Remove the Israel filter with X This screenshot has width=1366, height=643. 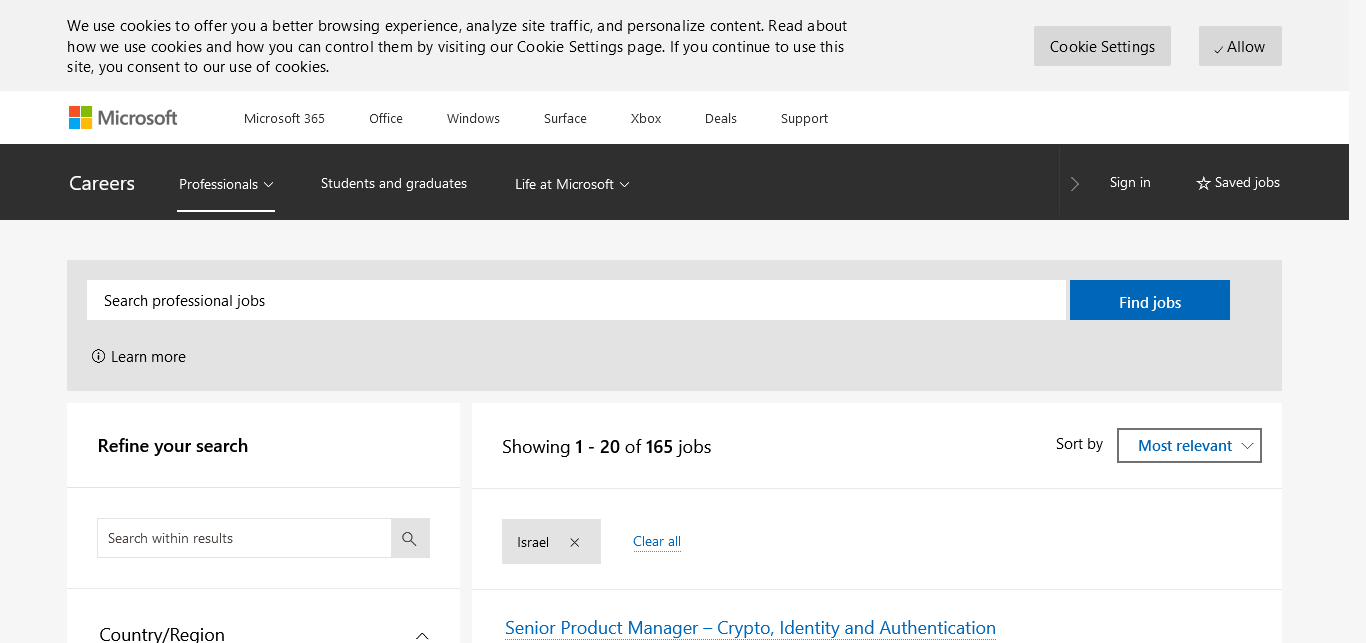(574, 542)
